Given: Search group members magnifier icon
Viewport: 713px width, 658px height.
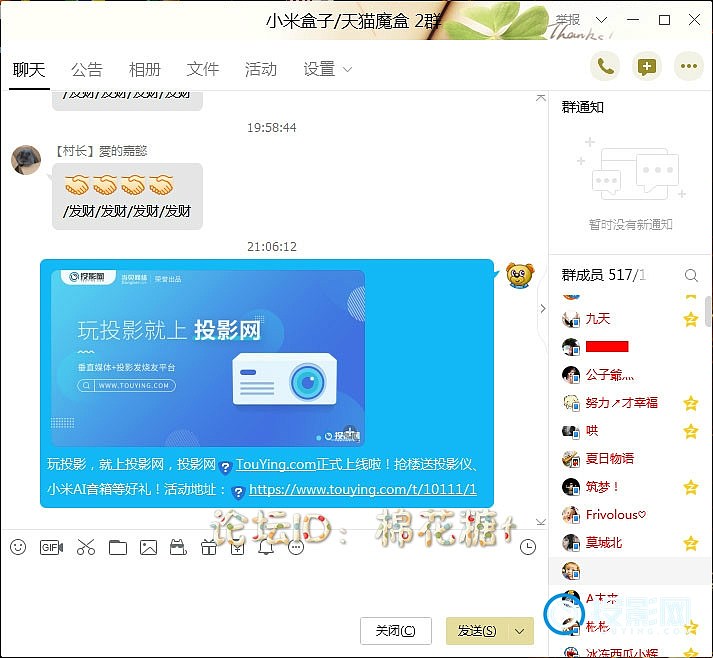Looking at the screenshot, I should (691, 275).
